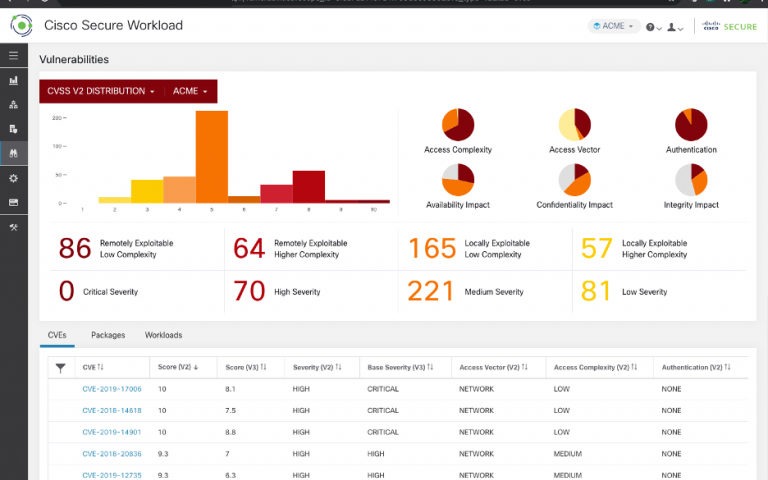Sort table by Severity (V2) column
This screenshot has height=480, width=768.
point(317,367)
